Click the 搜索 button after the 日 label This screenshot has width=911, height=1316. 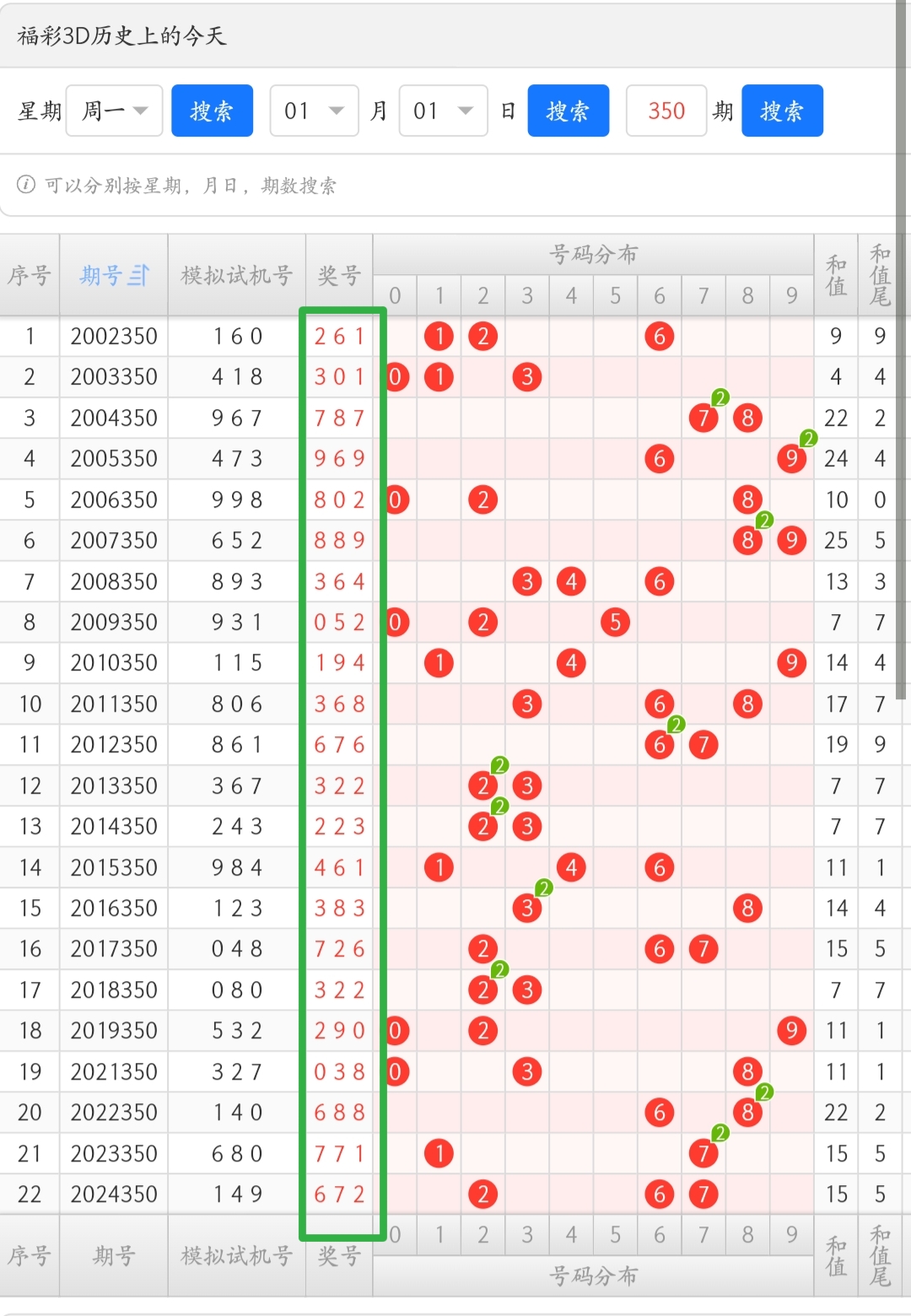[x=568, y=111]
